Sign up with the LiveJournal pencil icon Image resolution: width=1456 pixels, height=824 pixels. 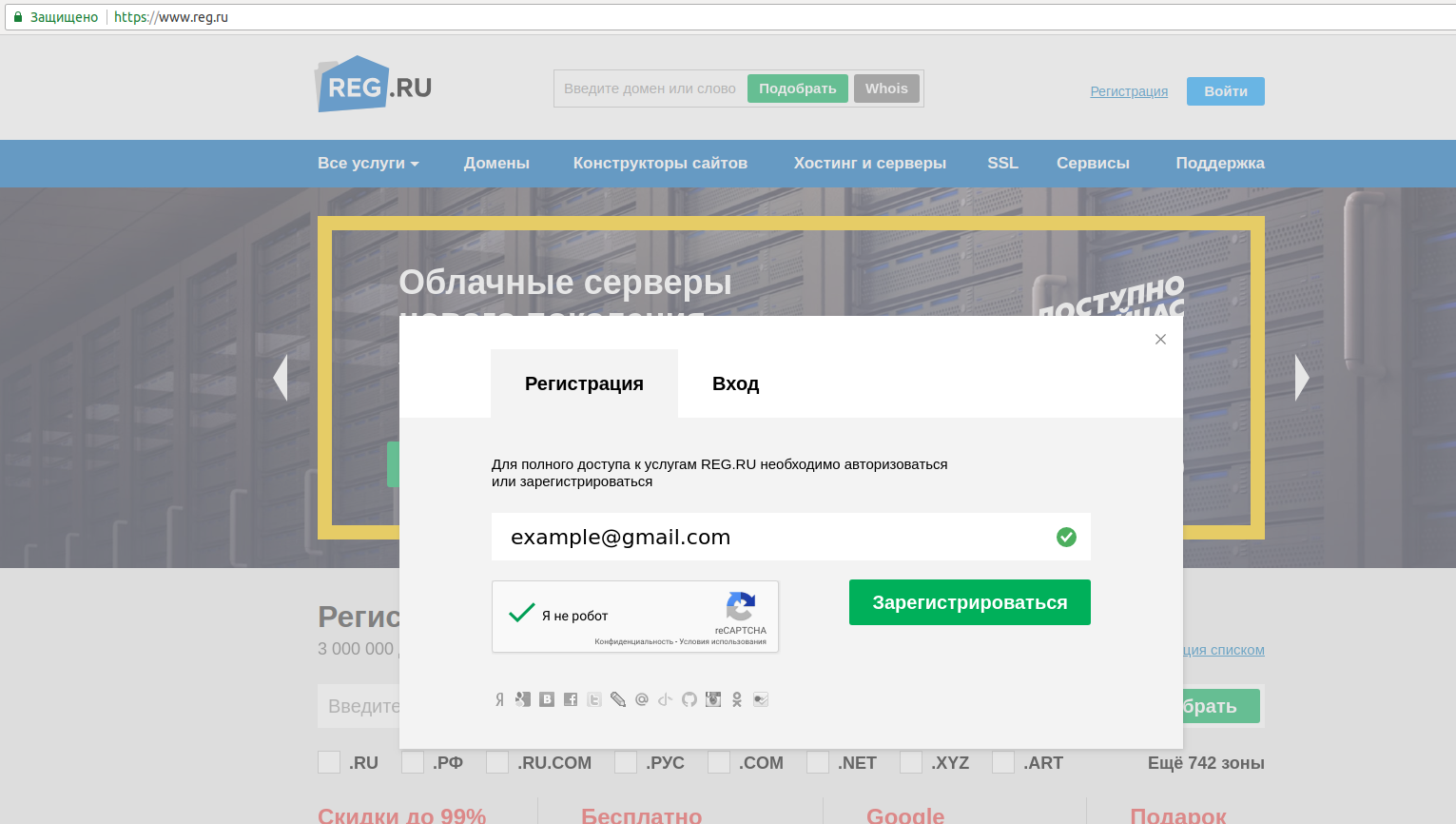[618, 699]
